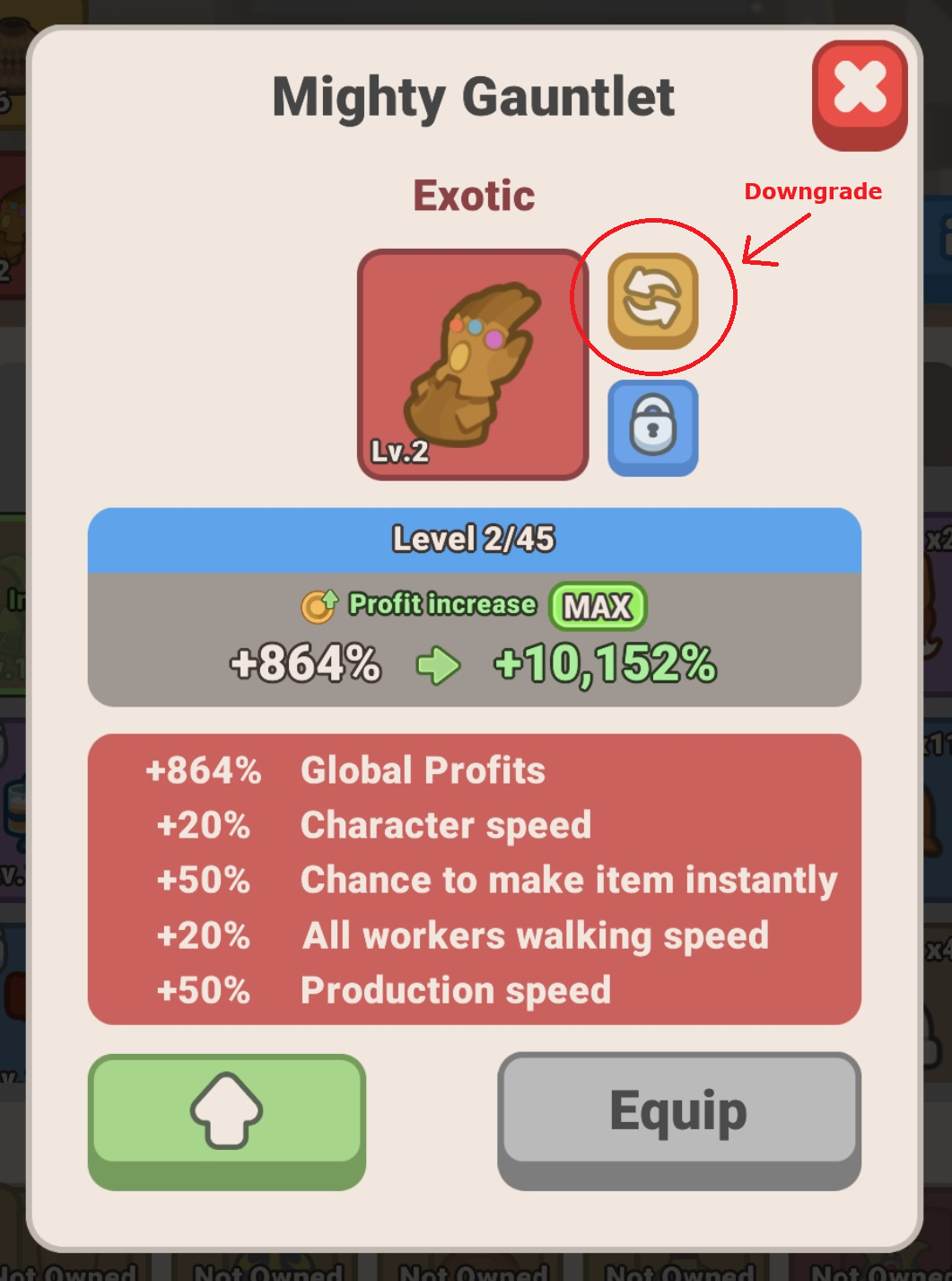The image size is (952, 1281).
Task: Click the Exotic rarity label
Action: [474, 196]
